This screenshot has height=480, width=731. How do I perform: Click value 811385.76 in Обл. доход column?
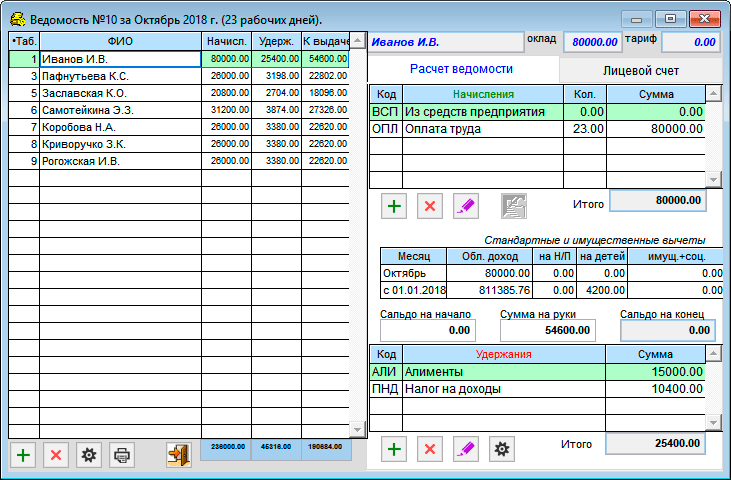[x=505, y=290]
